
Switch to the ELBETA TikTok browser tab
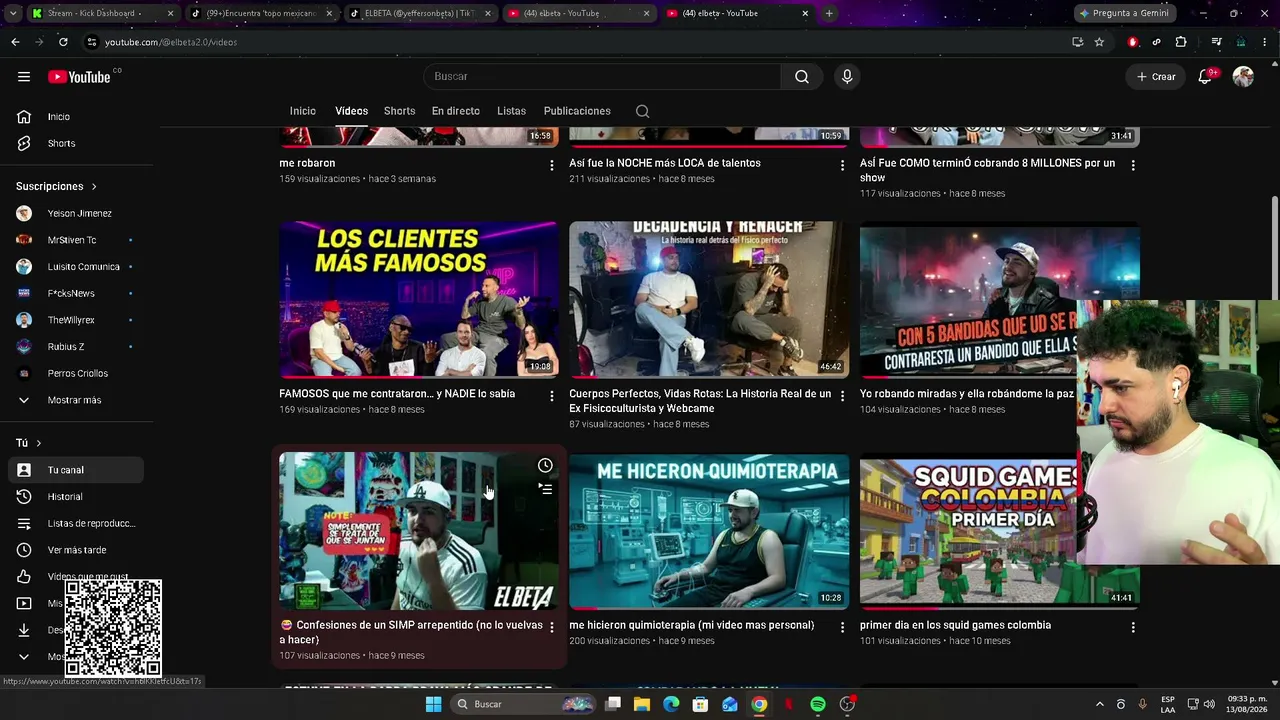pos(420,13)
